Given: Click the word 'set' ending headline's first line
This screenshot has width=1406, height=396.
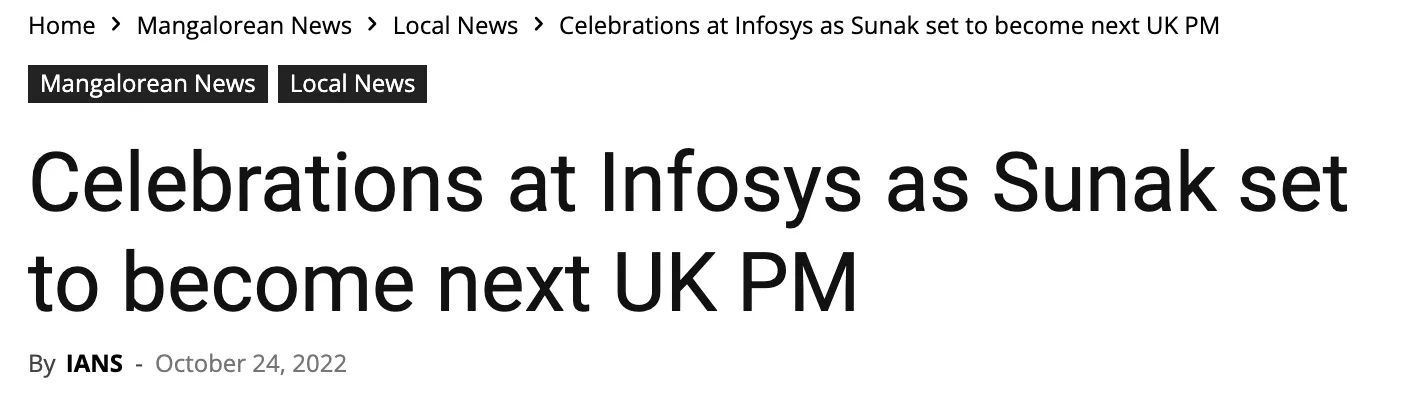Looking at the screenshot, I should [x=1293, y=186].
